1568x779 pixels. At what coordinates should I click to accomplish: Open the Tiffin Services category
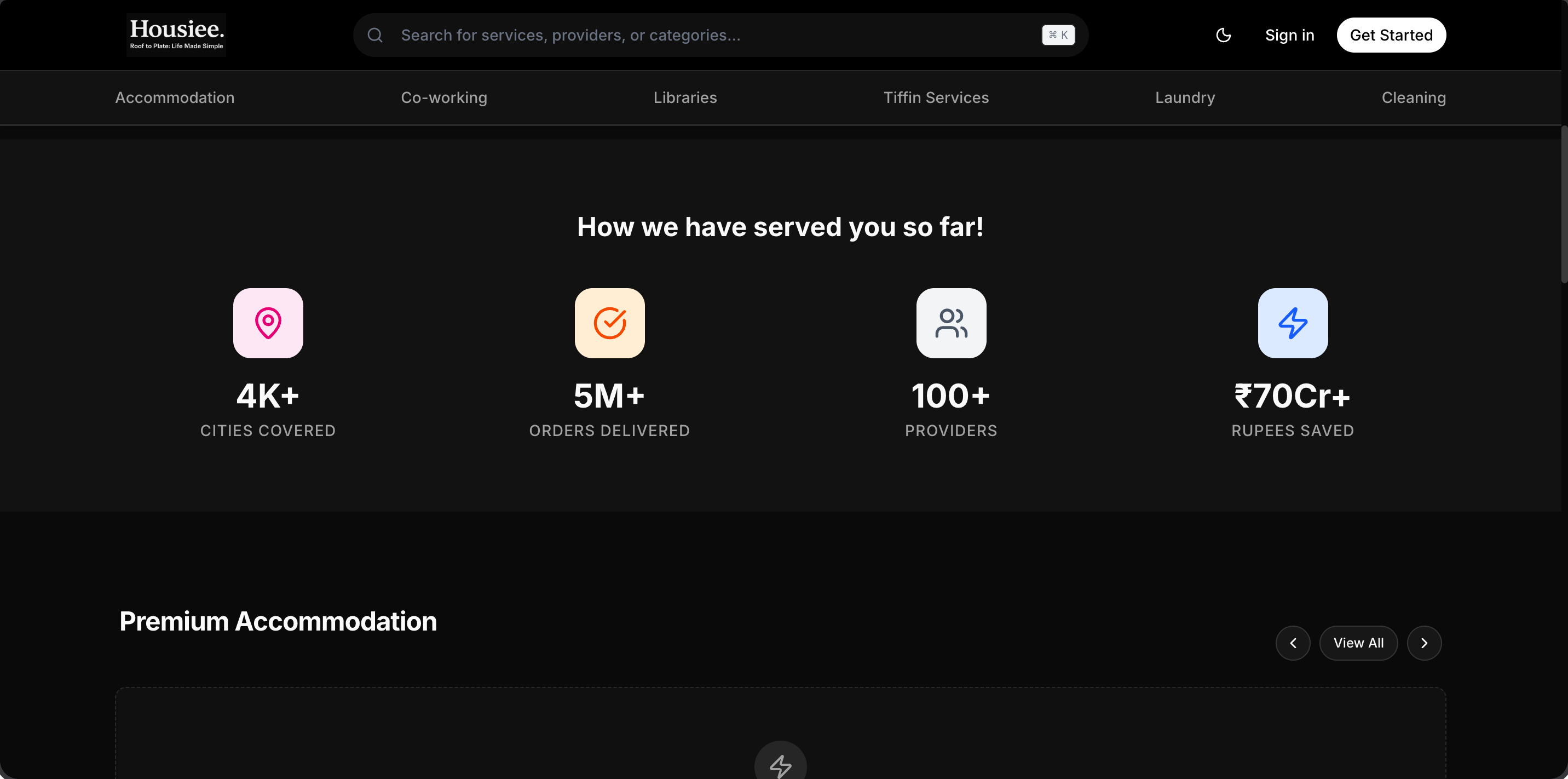(x=936, y=98)
